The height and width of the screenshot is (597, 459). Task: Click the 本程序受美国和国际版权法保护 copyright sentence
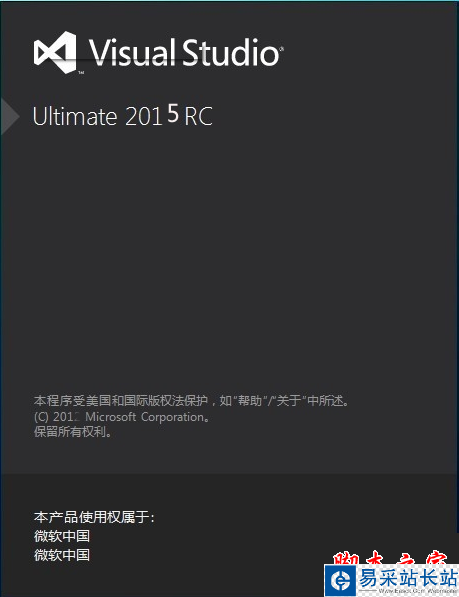(121, 401)
